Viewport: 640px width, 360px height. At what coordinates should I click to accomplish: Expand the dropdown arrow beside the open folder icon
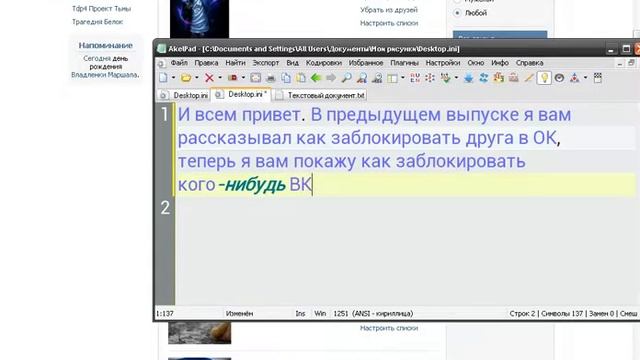click(196, 78)
